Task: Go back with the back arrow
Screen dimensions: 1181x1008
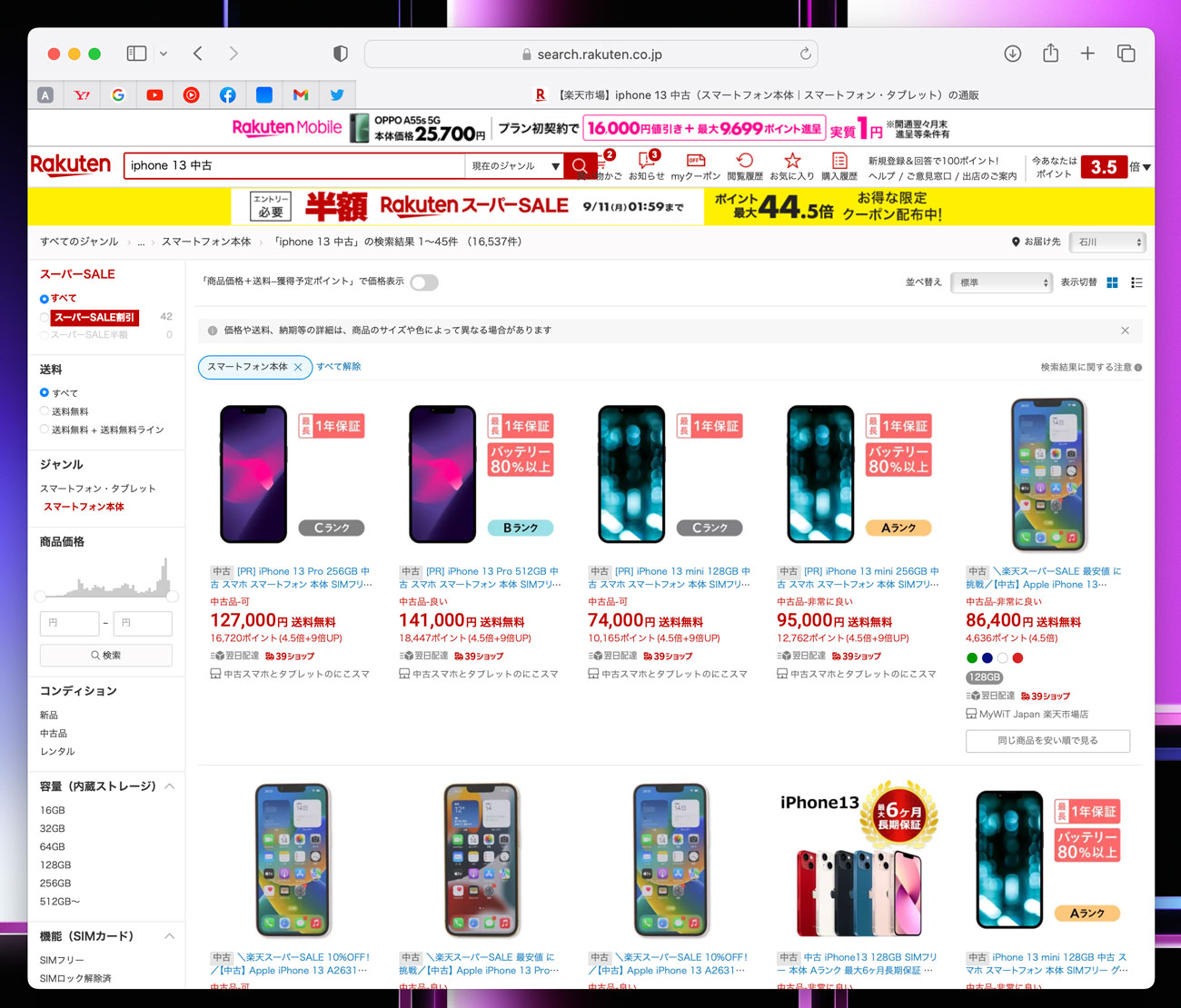Action: [x=197, y=54]
